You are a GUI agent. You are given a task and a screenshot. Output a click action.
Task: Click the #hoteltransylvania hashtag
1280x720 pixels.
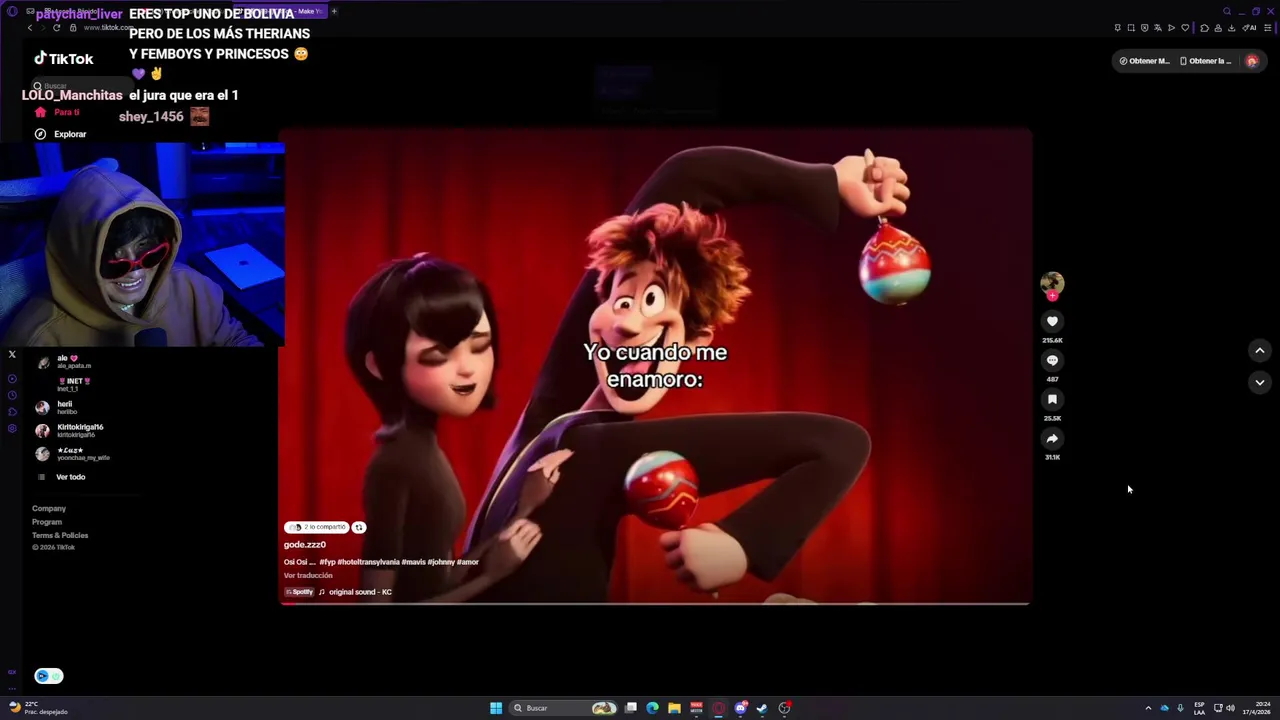click(x=368, y=562)
